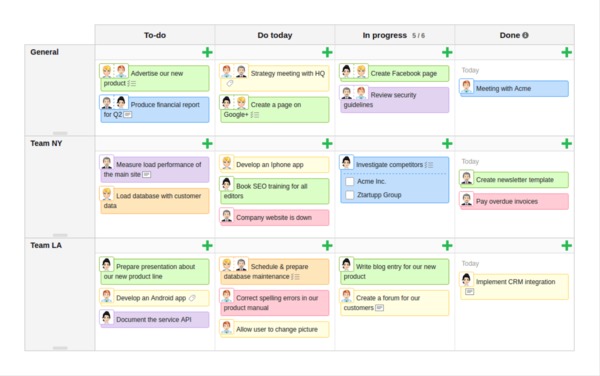600x376 pixels.
Task: Open orange Load database with customer data card
Action: [155, 200]
